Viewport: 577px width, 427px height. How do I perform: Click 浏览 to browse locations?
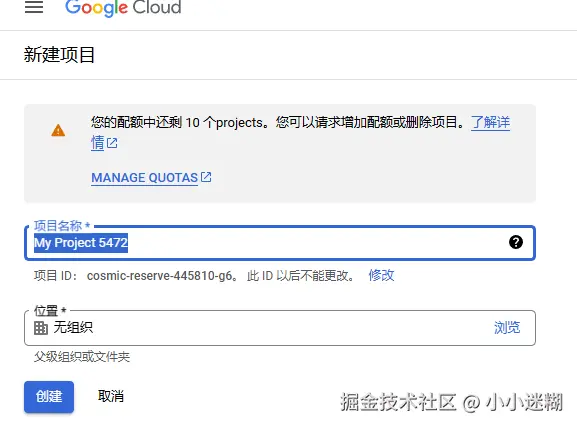(507, 327)
